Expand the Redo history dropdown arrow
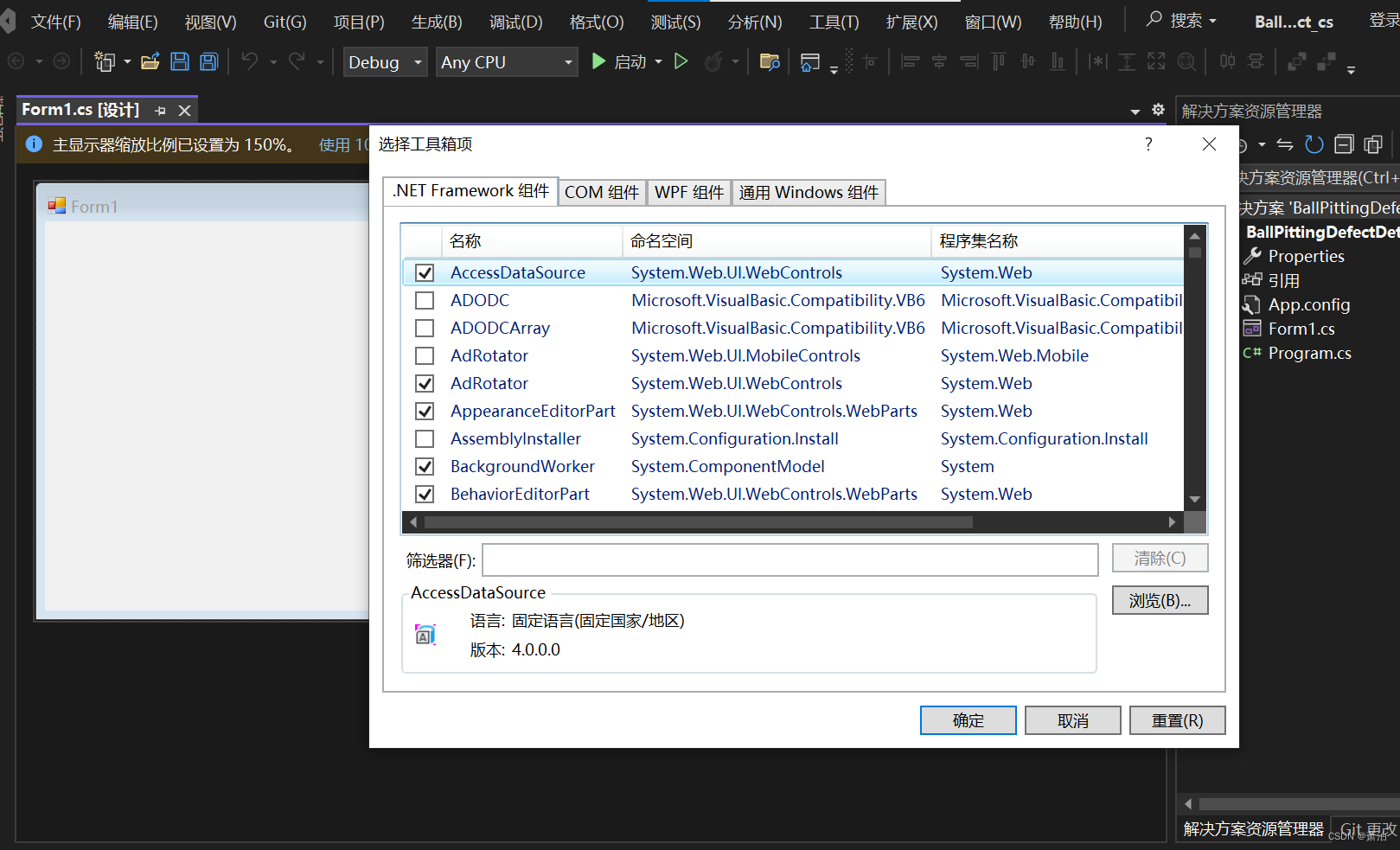The width and height of the screenshot is (1400, 850). pyautogui.click(x=320, y=62)
